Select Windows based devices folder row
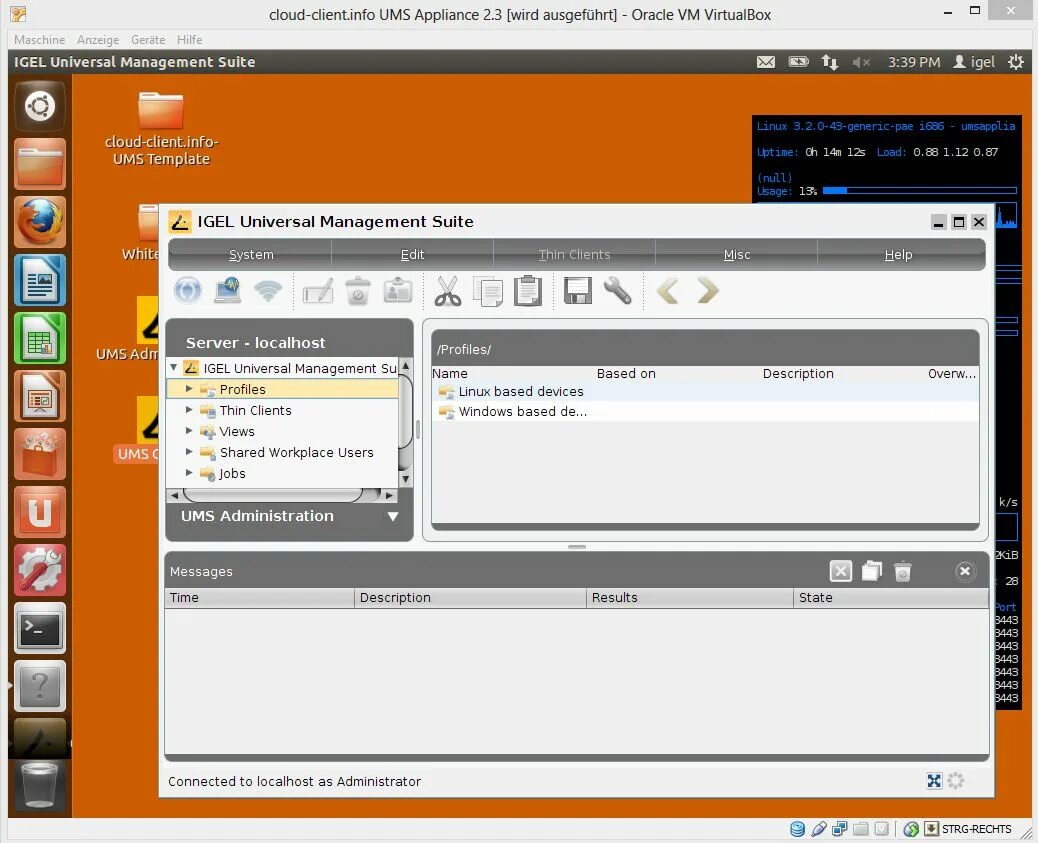This screenshot has width=1038, height=843. (x=705, y=411)
